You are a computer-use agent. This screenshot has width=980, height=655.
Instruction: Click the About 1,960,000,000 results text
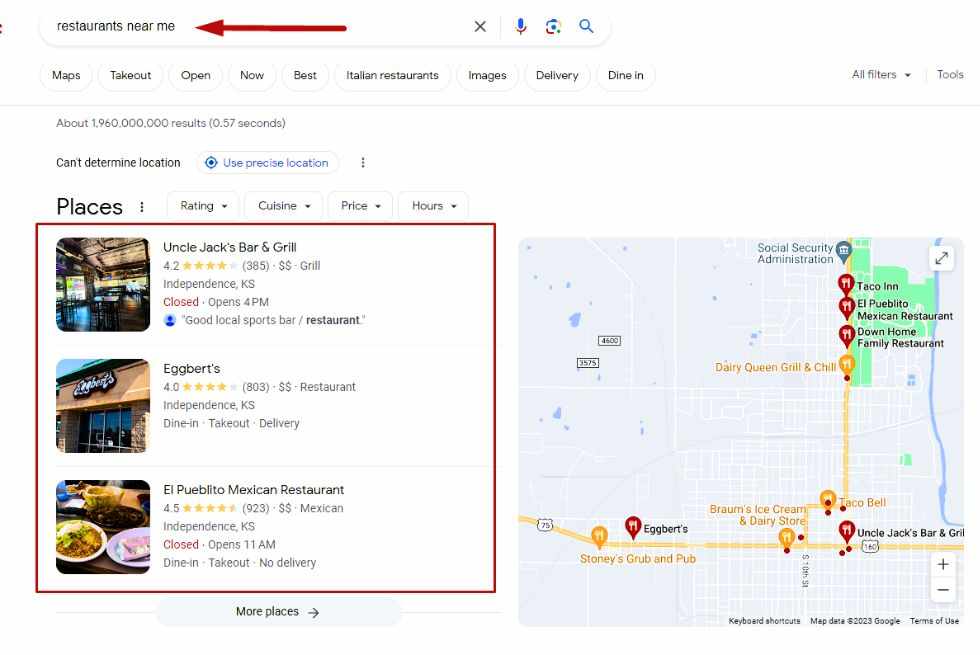click(x=171, y=123)
